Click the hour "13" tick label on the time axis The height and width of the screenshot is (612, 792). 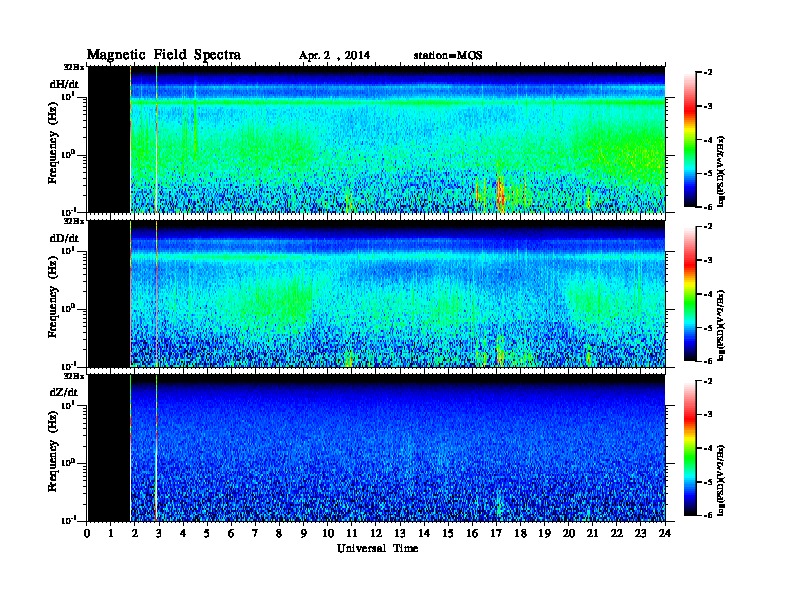pyautogui.click(x=400, y=533)
